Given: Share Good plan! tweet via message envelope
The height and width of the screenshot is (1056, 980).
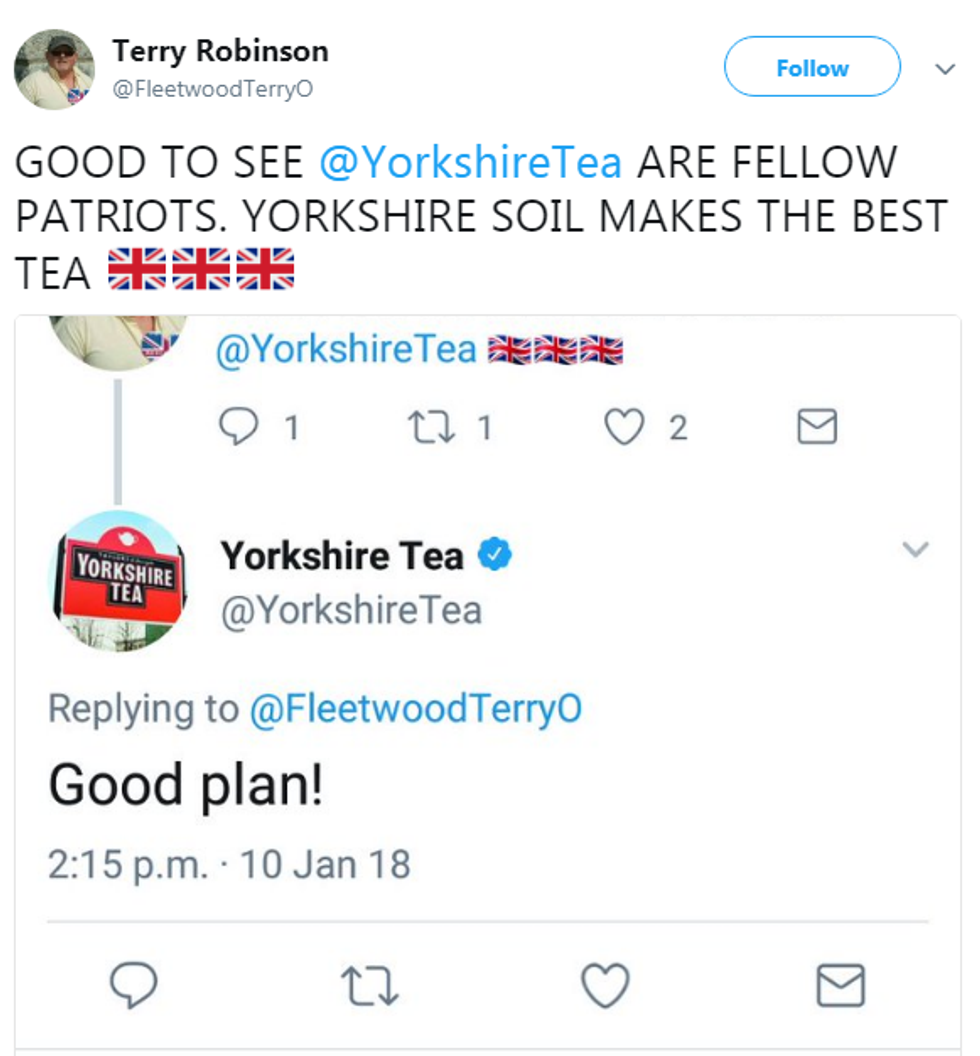Looking at the screenshot, I should [841, 985].
